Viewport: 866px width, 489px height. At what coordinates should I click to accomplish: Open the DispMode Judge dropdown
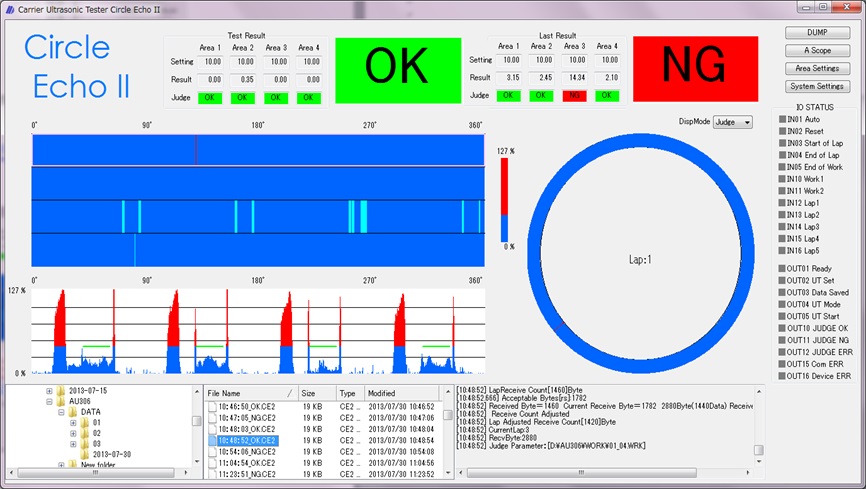click(733, 122)
